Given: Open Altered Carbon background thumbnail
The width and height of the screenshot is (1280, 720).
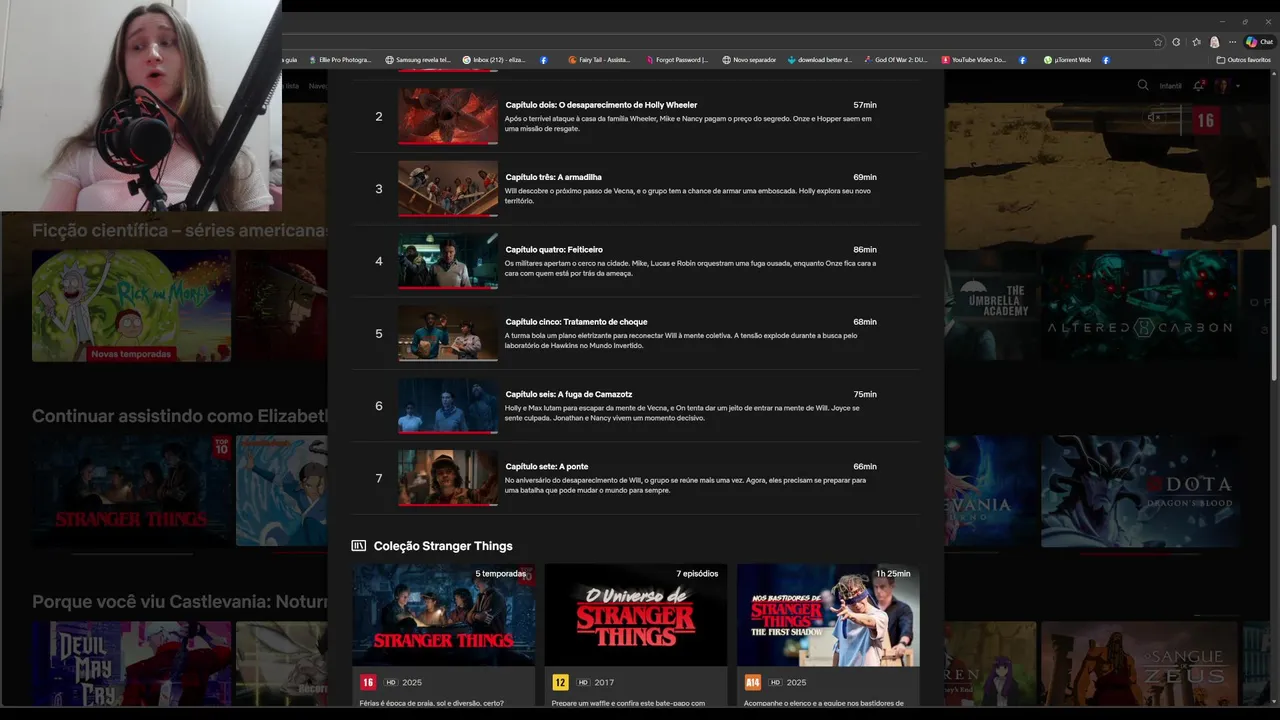Looking at the screenshot, I should tap(1140, 305).
